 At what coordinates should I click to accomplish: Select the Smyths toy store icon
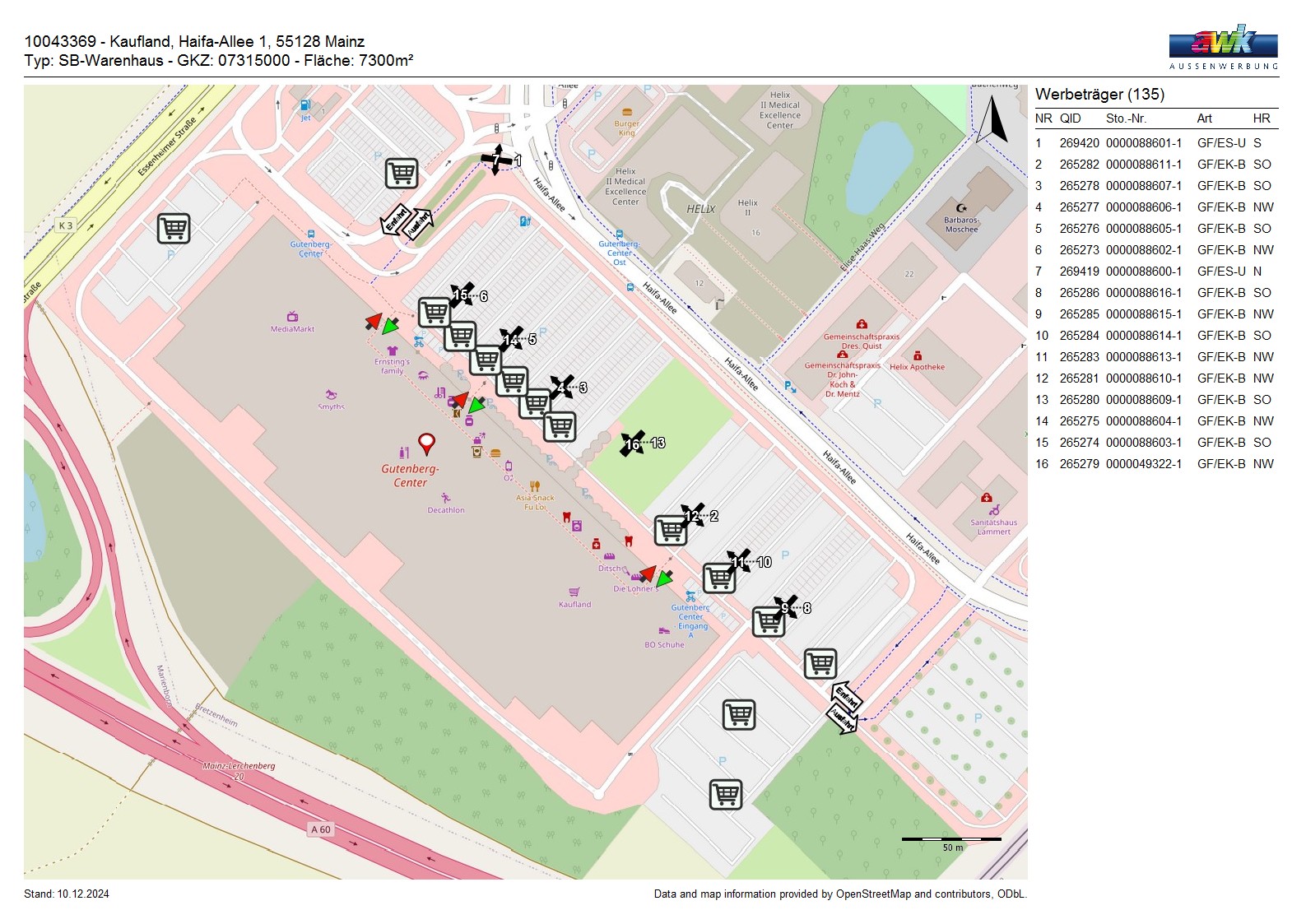pos(332,395)
